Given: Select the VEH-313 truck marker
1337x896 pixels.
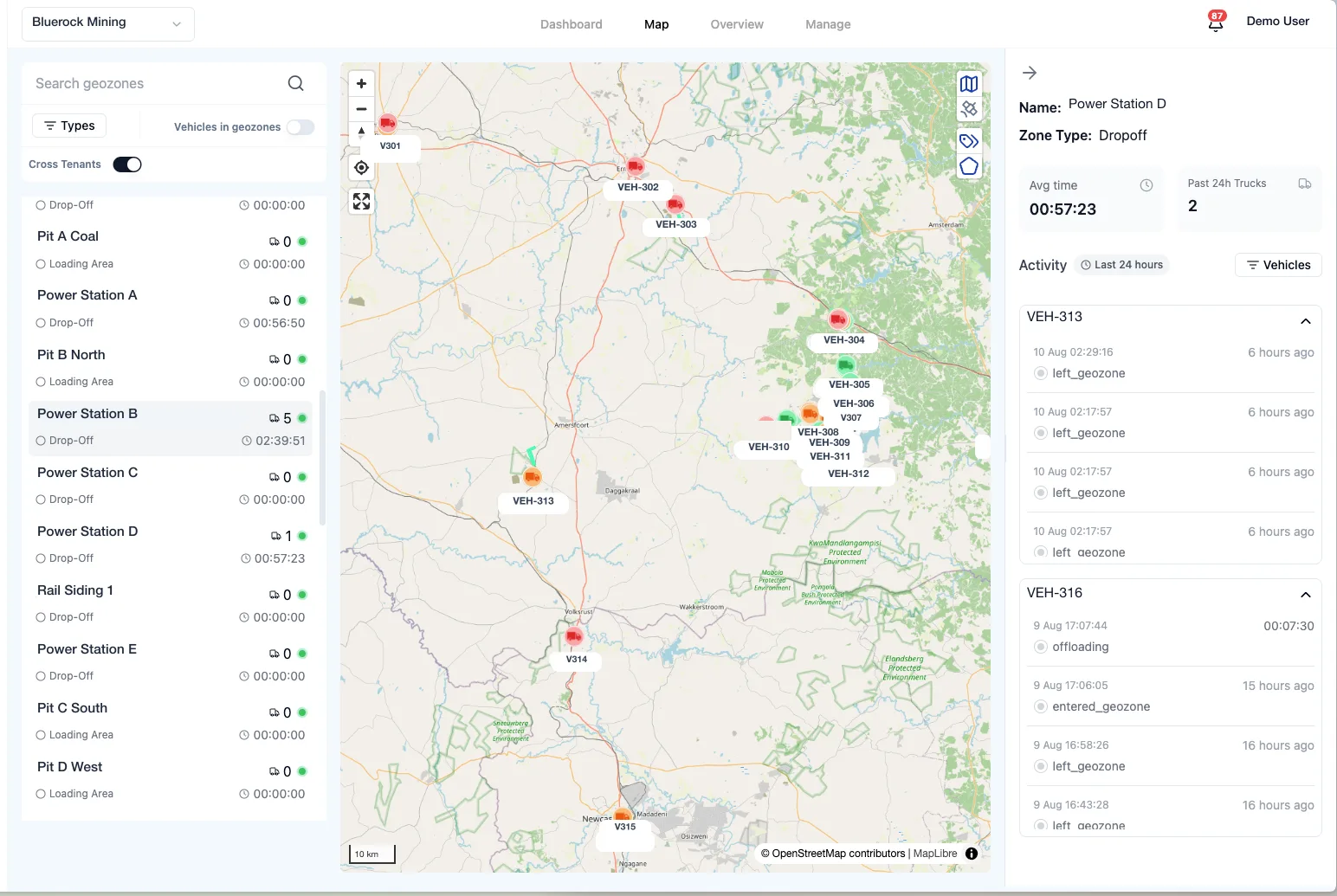Looking at the screenshot, I should (x=532, y=476).
